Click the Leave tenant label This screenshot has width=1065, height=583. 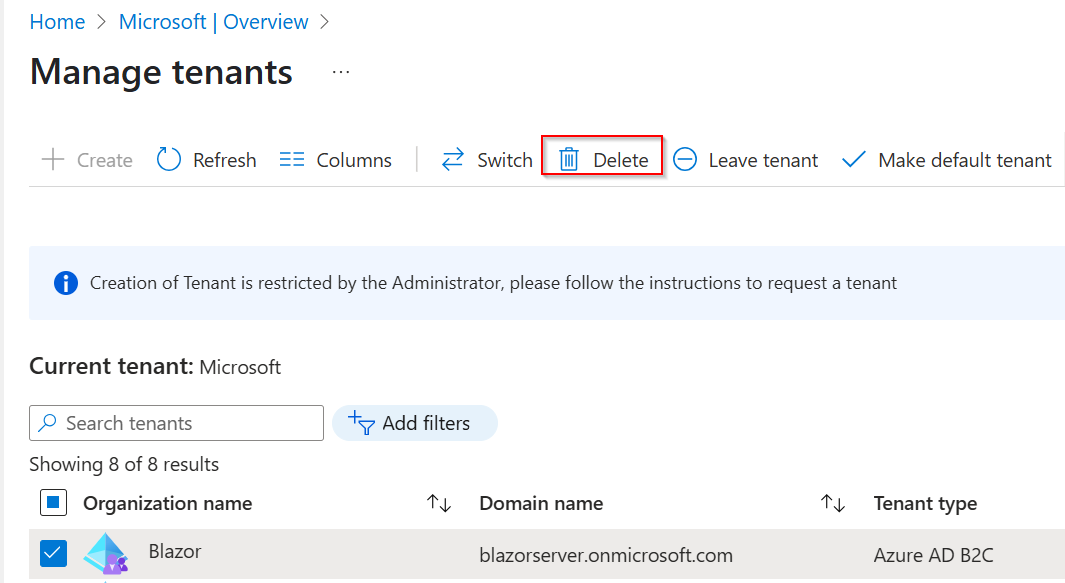tap(763, 160)
